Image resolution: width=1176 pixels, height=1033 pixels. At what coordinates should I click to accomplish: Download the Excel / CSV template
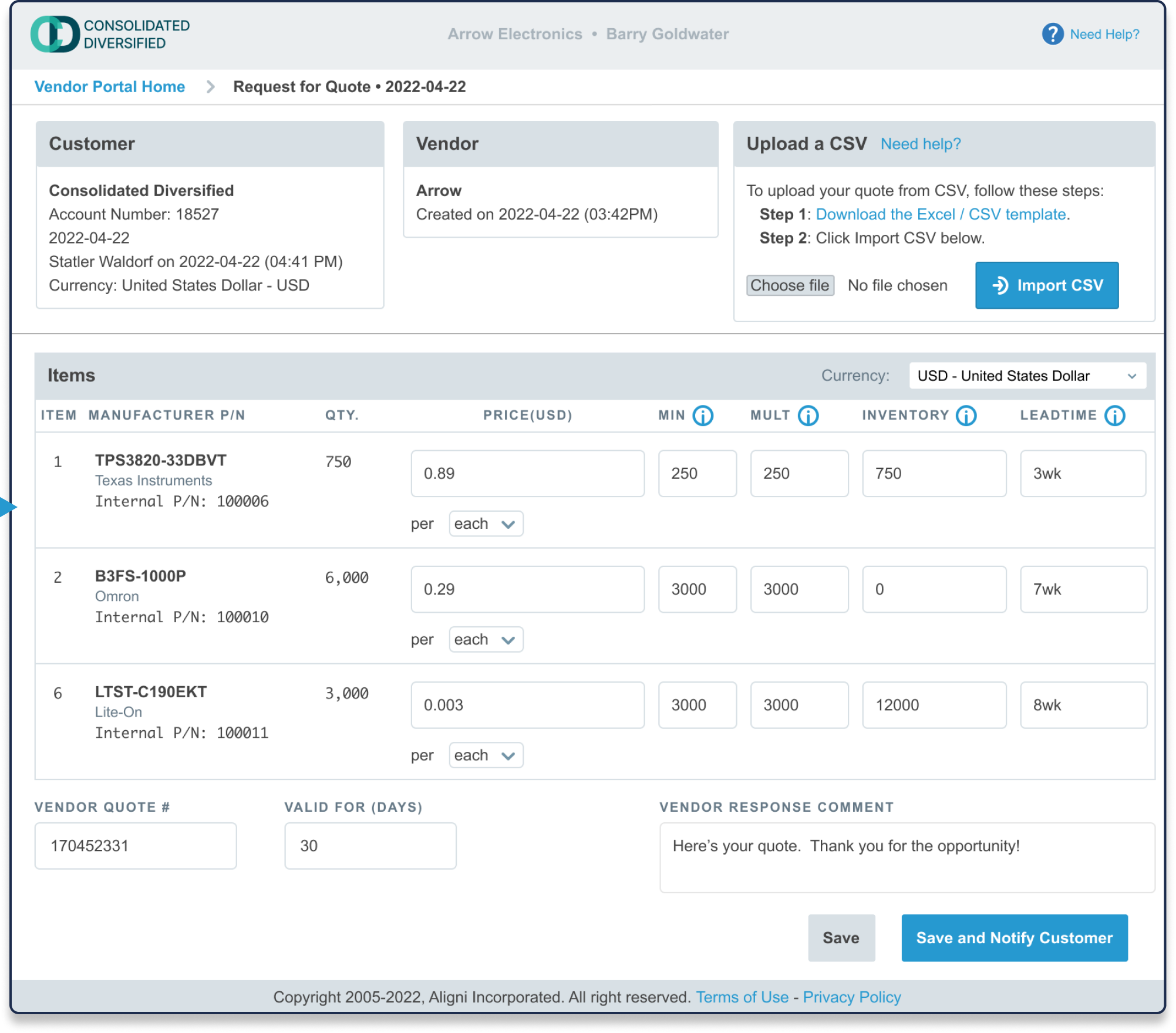941,214
